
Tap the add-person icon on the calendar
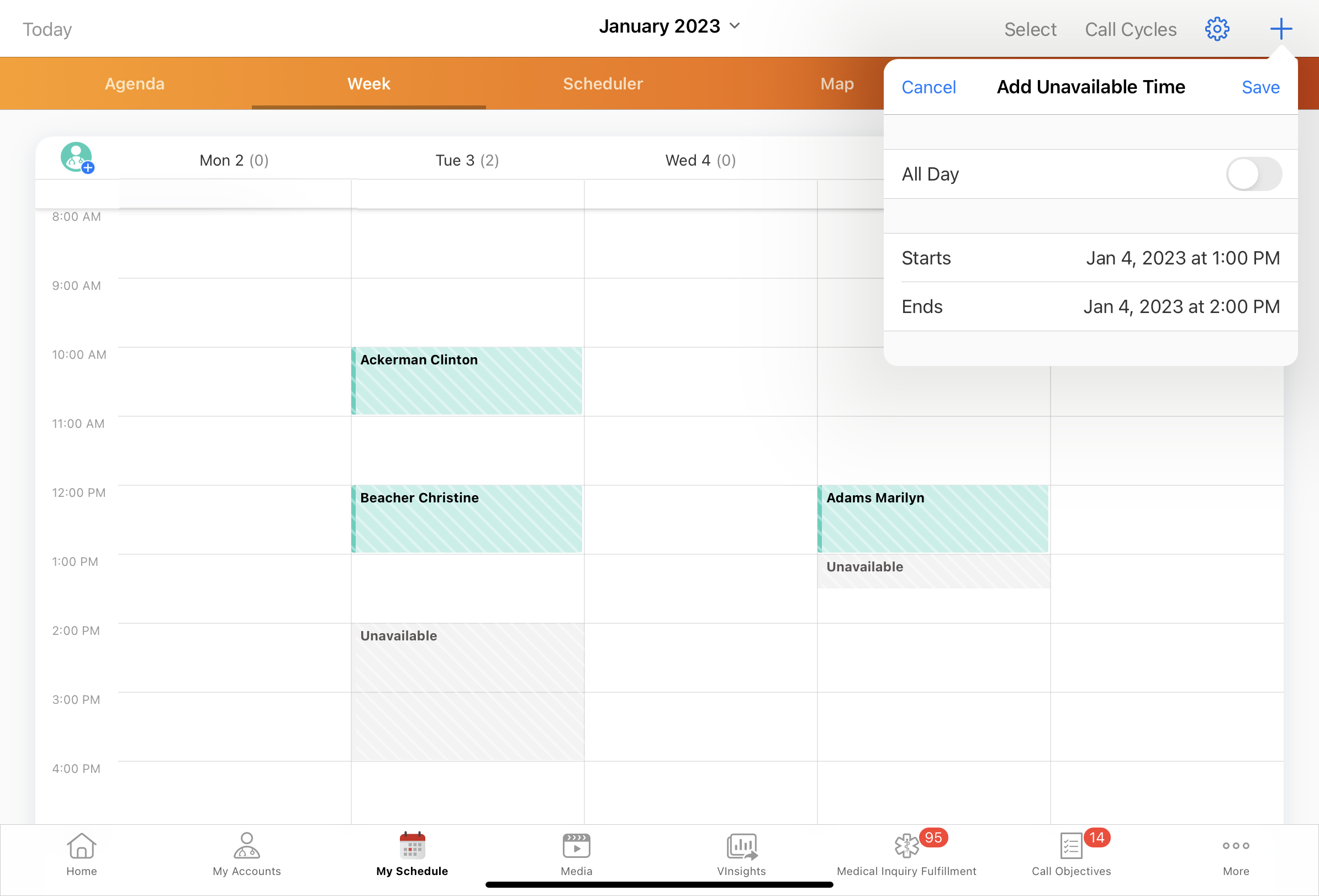[x=77, y=157]
